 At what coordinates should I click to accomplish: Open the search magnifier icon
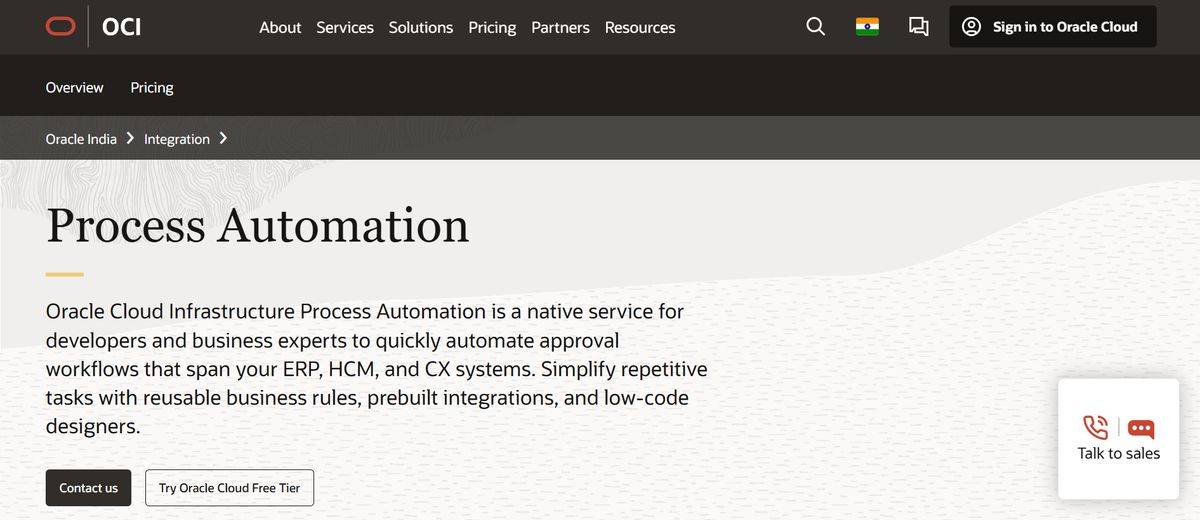(x=816, y=27)
